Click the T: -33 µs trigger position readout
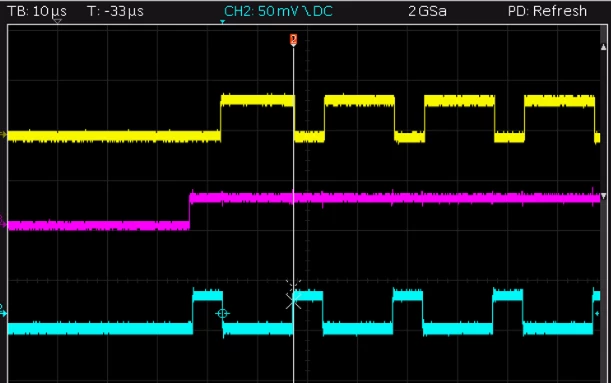611x383 pixels. point(116,11)
